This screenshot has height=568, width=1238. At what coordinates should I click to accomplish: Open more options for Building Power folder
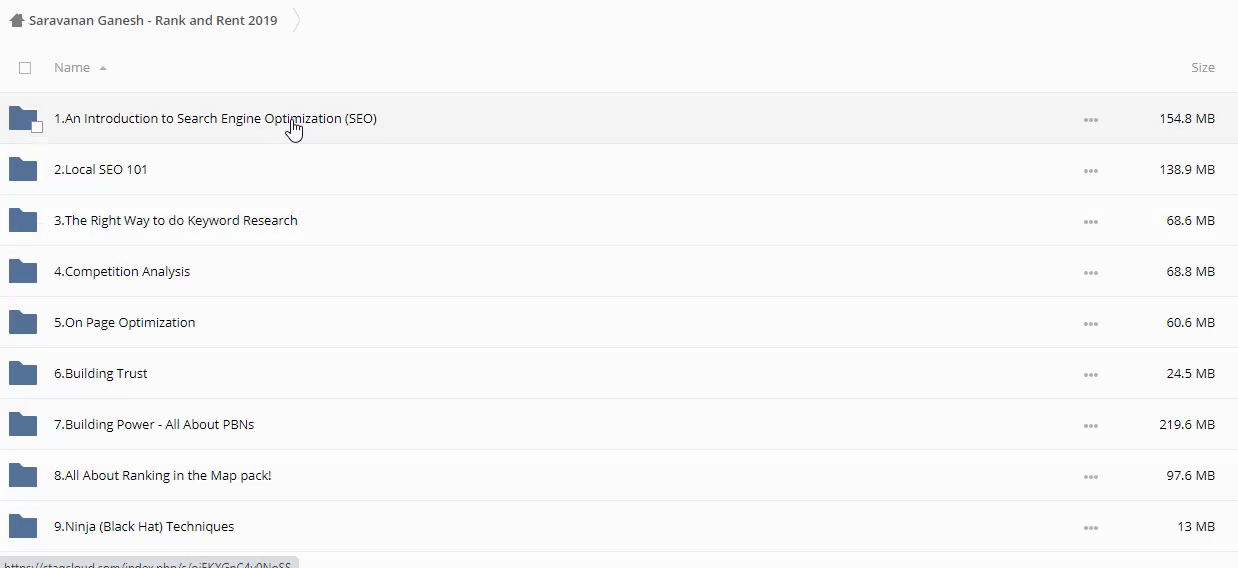pyautogui.click(x=1090, y=425)
